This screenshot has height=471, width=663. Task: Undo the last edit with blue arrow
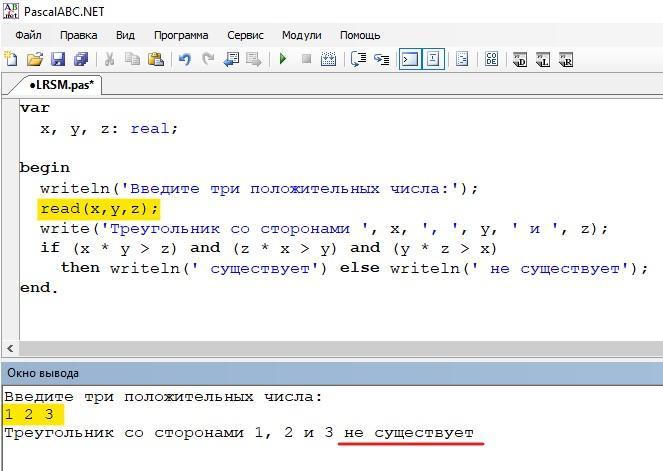tap(185, 59)
